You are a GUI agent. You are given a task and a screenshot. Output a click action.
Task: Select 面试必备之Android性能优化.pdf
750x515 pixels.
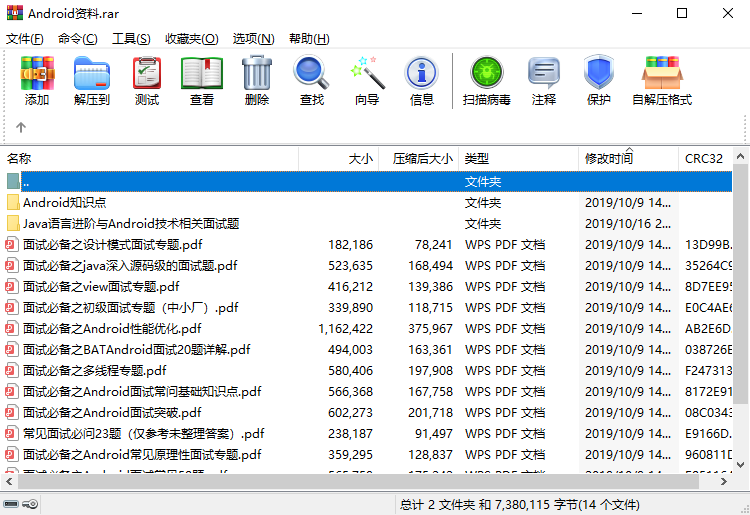pyautogui.click(x=112, y=329)
